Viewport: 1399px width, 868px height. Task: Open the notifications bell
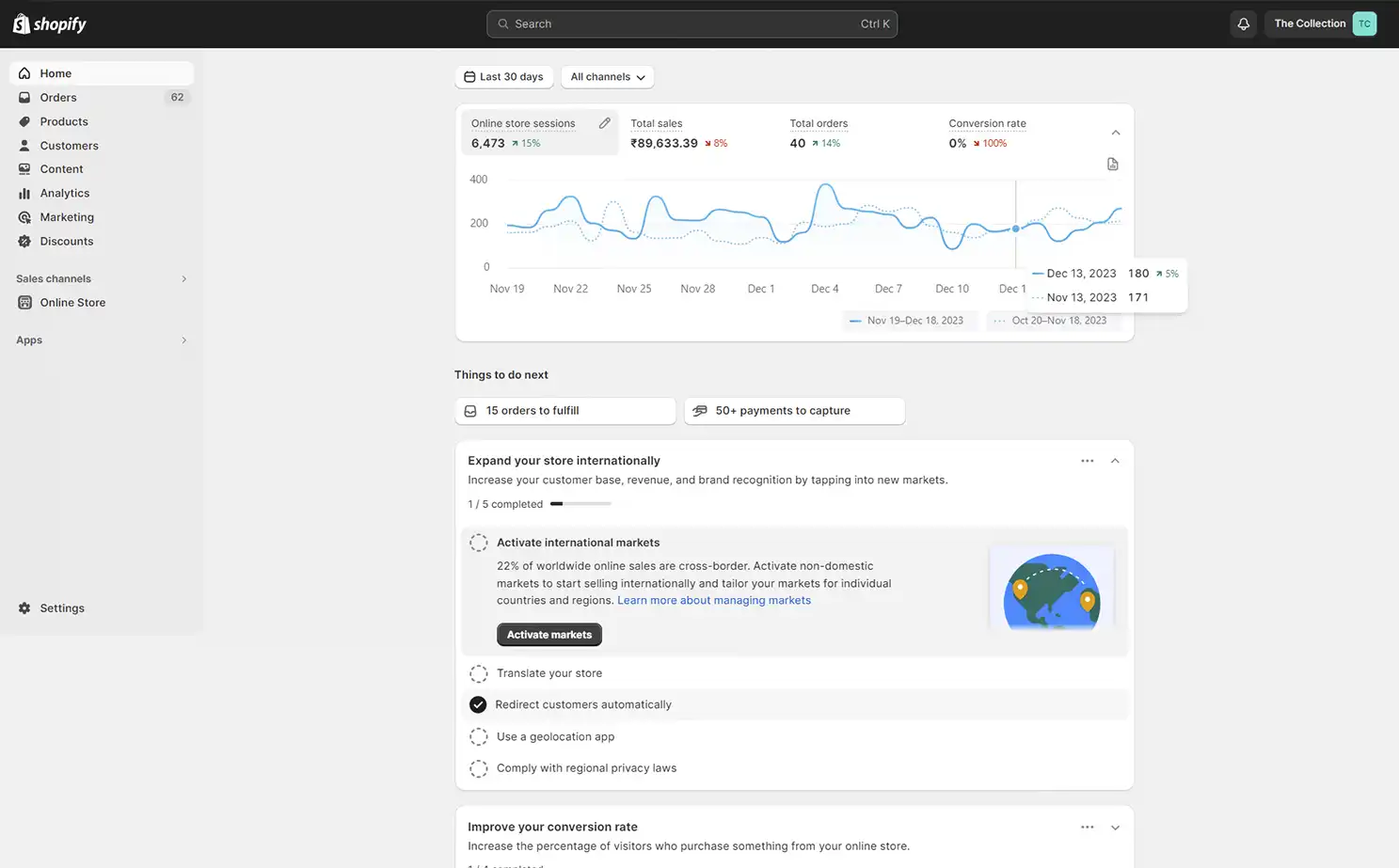[1243, 24]
